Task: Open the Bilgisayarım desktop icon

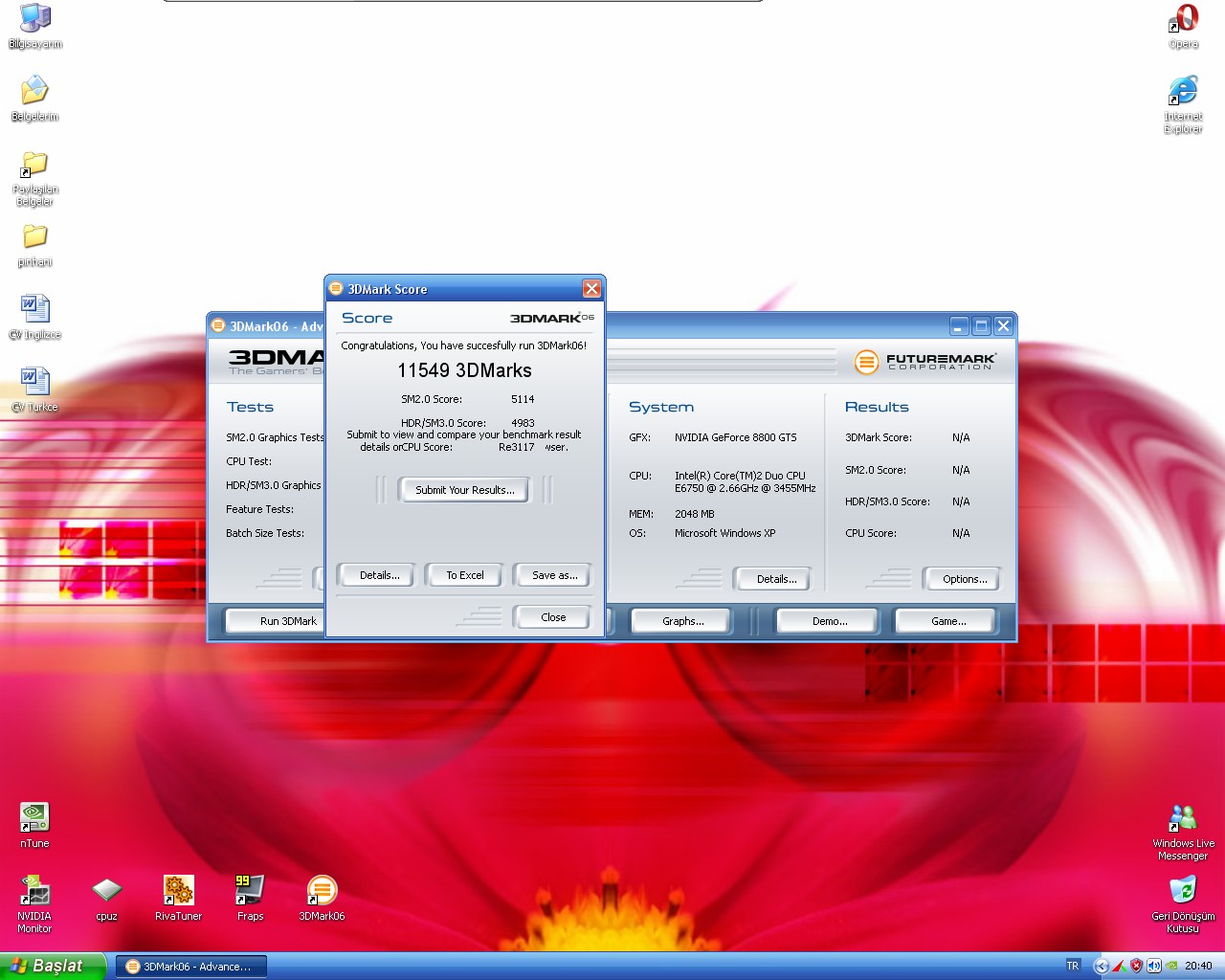Action: 35,26
